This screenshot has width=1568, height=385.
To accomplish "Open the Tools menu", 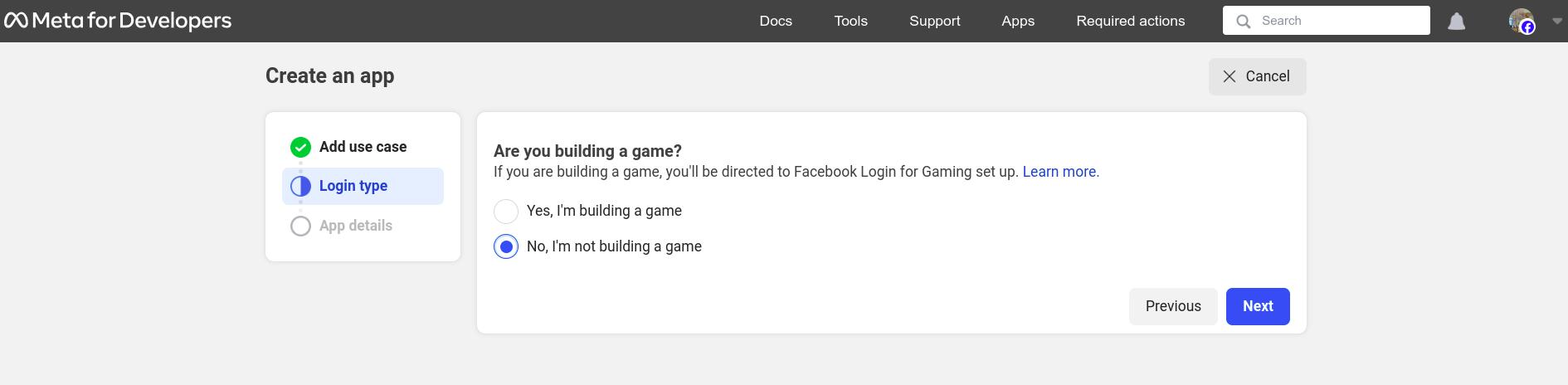I will [850, 21].
